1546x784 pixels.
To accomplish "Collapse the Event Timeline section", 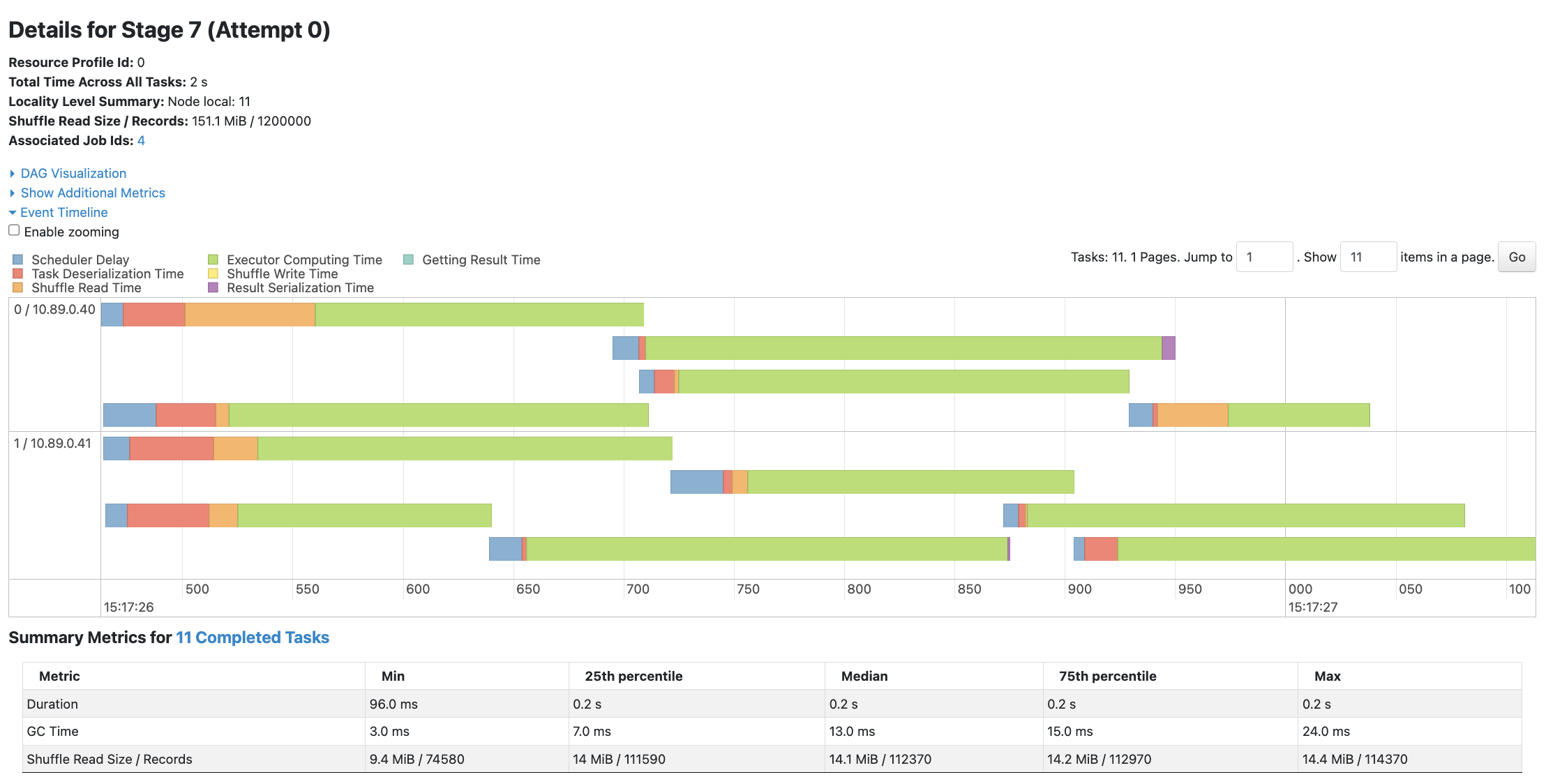I will click(63, 212).
